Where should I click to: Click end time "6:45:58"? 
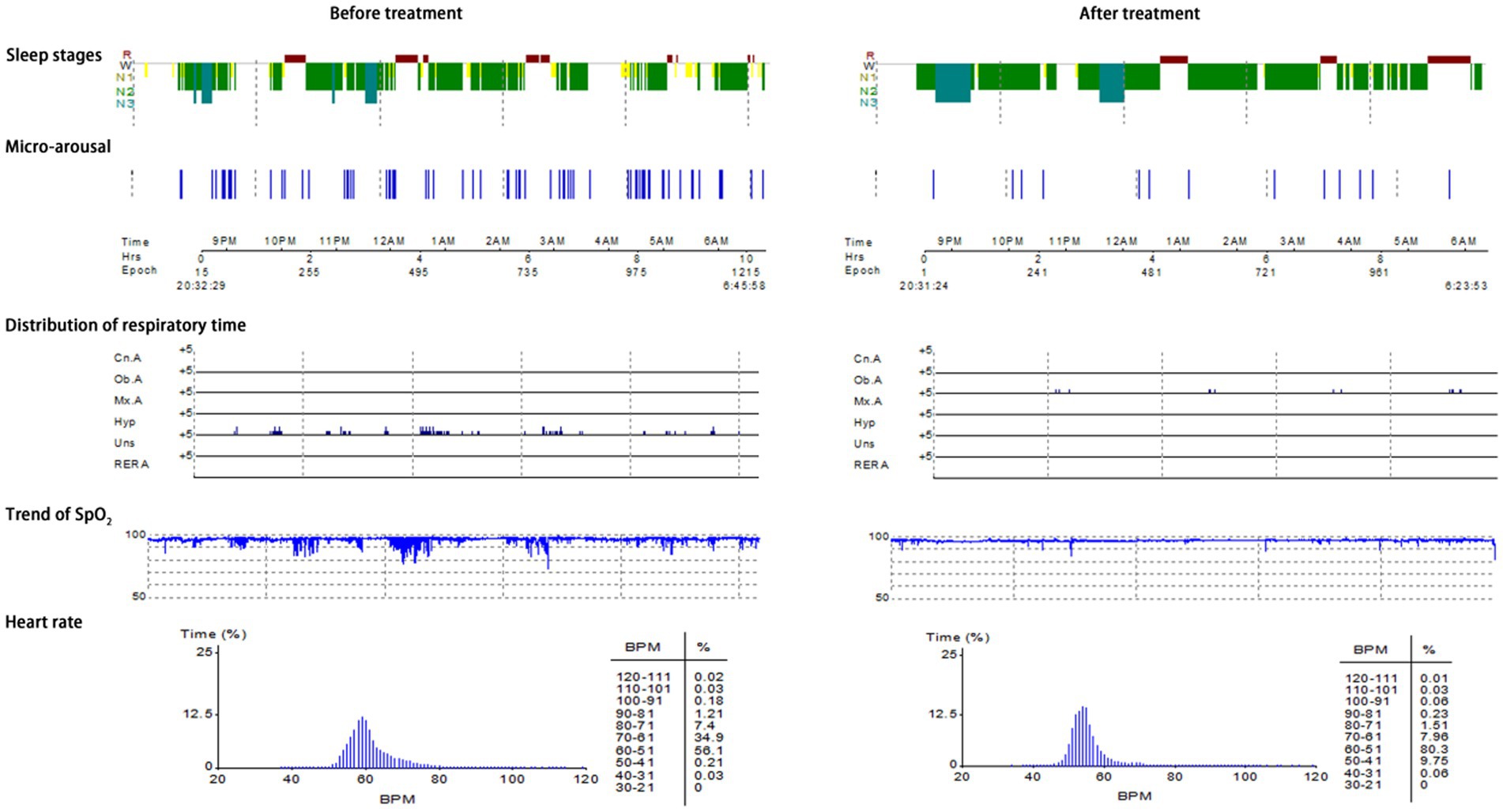pos(744,285)
